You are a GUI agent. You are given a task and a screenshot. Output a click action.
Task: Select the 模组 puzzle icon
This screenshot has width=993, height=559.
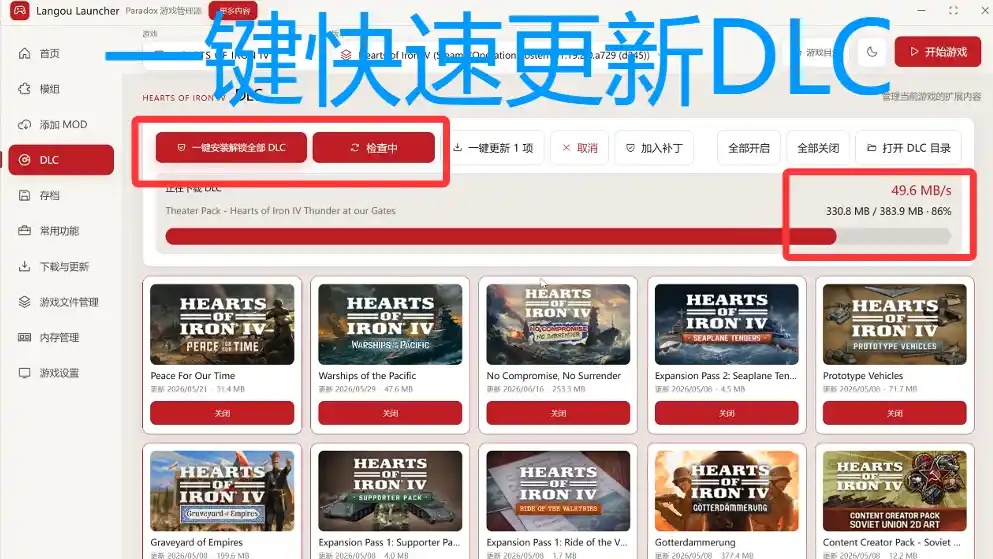[x=24, y=89]
